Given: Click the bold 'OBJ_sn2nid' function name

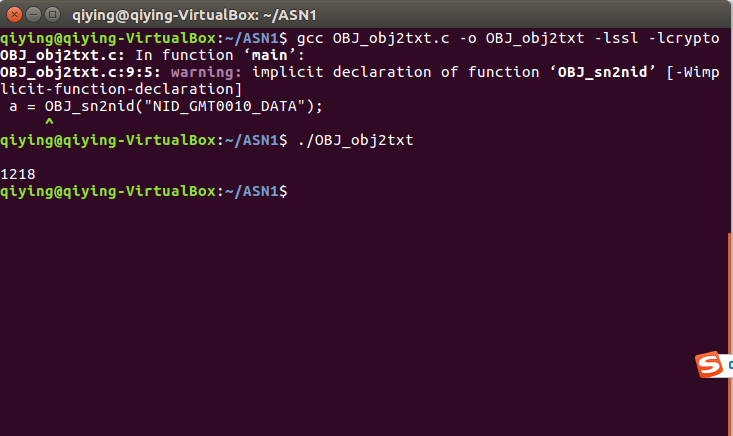Looking at the screenshot, I should 603,72.
